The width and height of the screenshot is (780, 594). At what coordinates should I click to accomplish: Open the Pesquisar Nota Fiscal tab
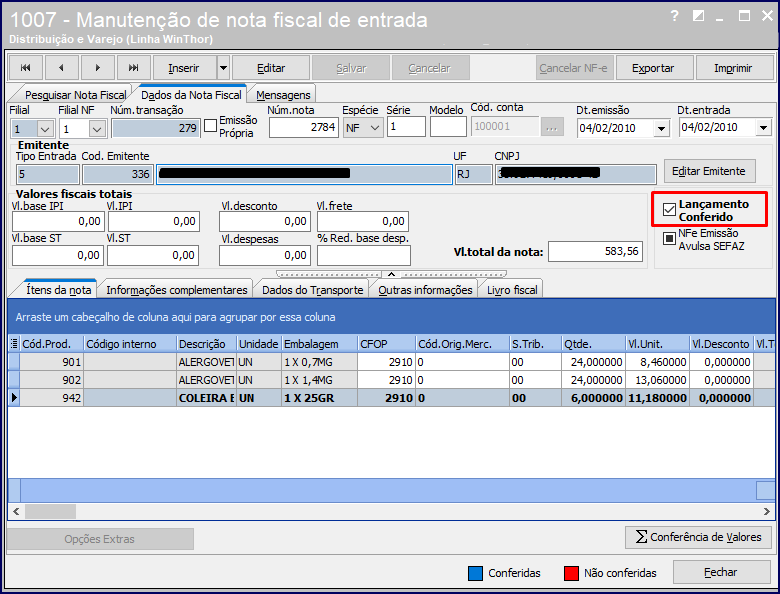tap(75, 95)
